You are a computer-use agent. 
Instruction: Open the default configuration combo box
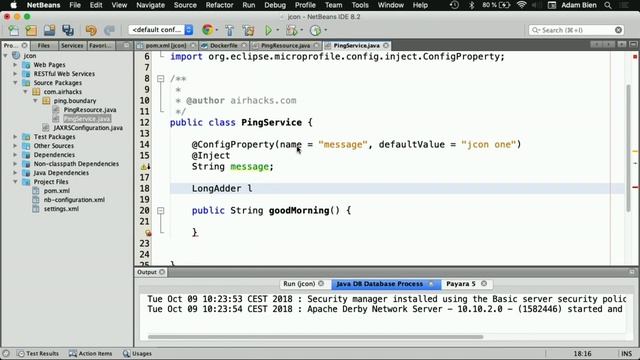pyautogui.click(x=160, y=30)
